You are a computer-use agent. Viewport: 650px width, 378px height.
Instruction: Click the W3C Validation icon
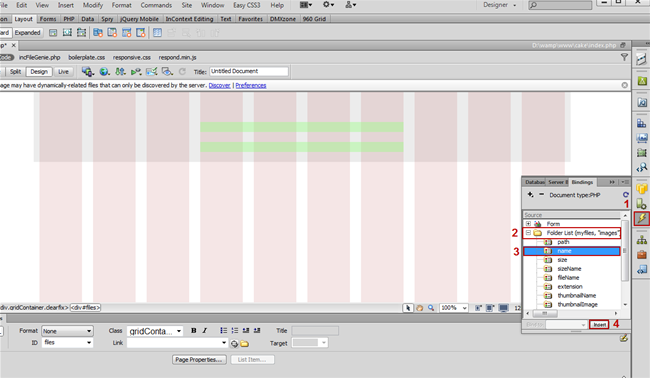point(136,72)
